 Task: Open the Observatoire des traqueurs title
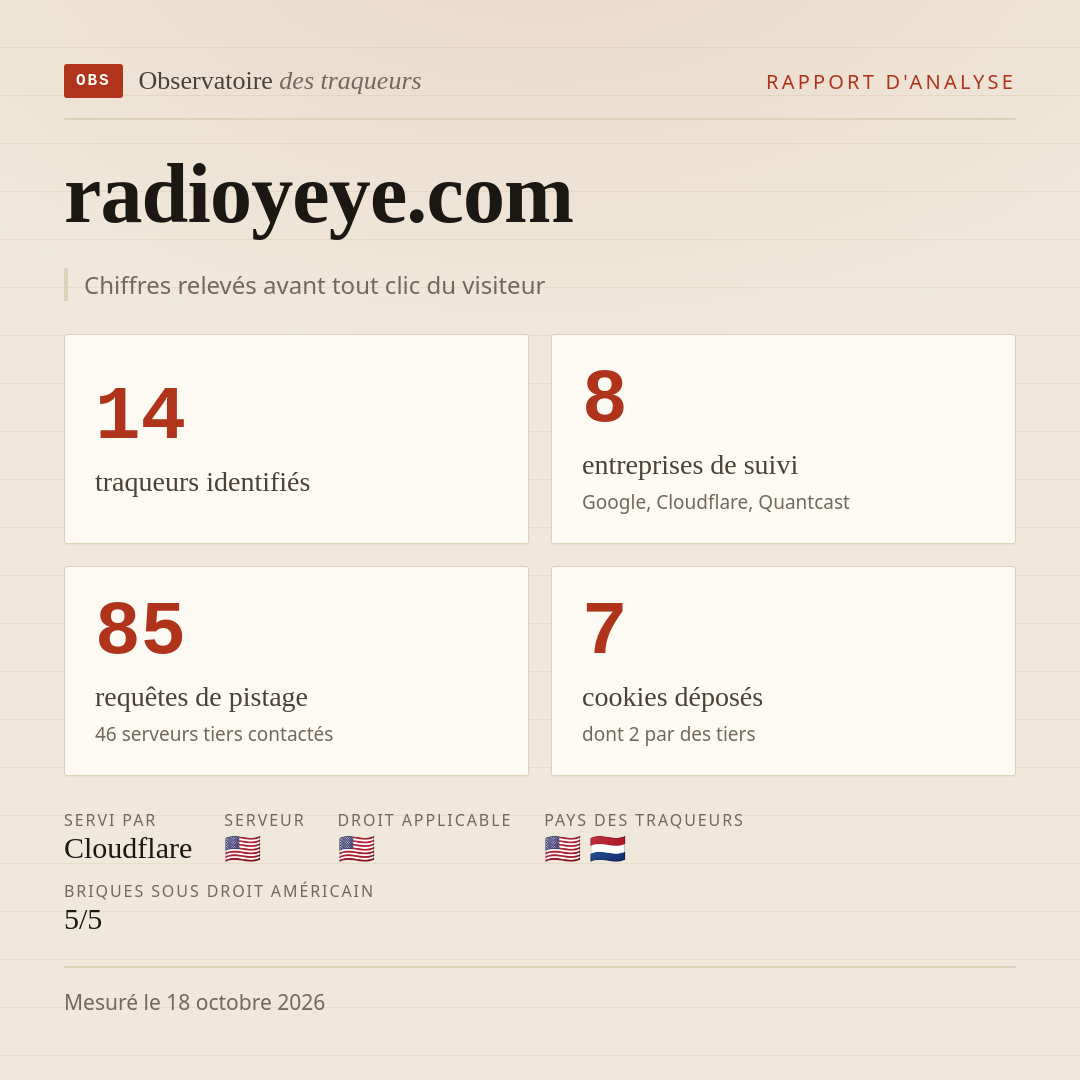click(280, 81)
